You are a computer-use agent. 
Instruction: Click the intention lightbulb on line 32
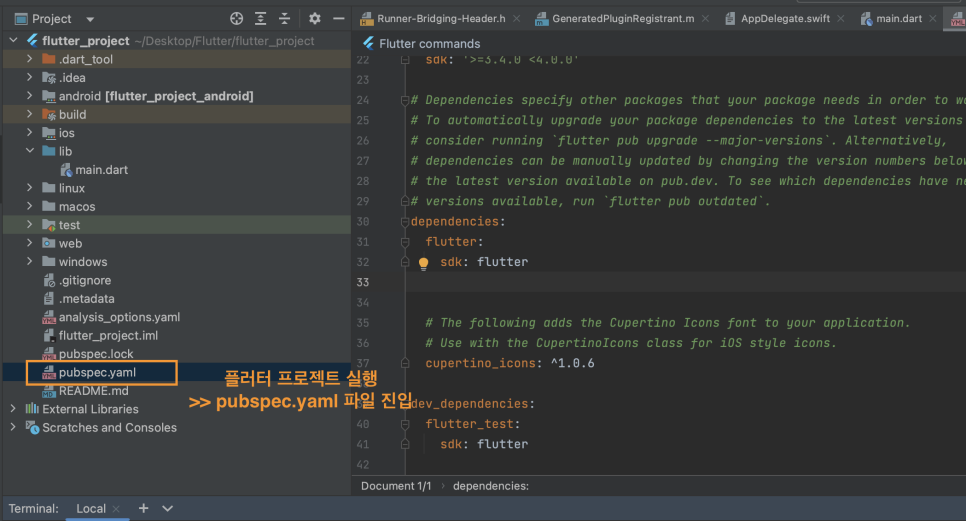(x=424, y=263)
